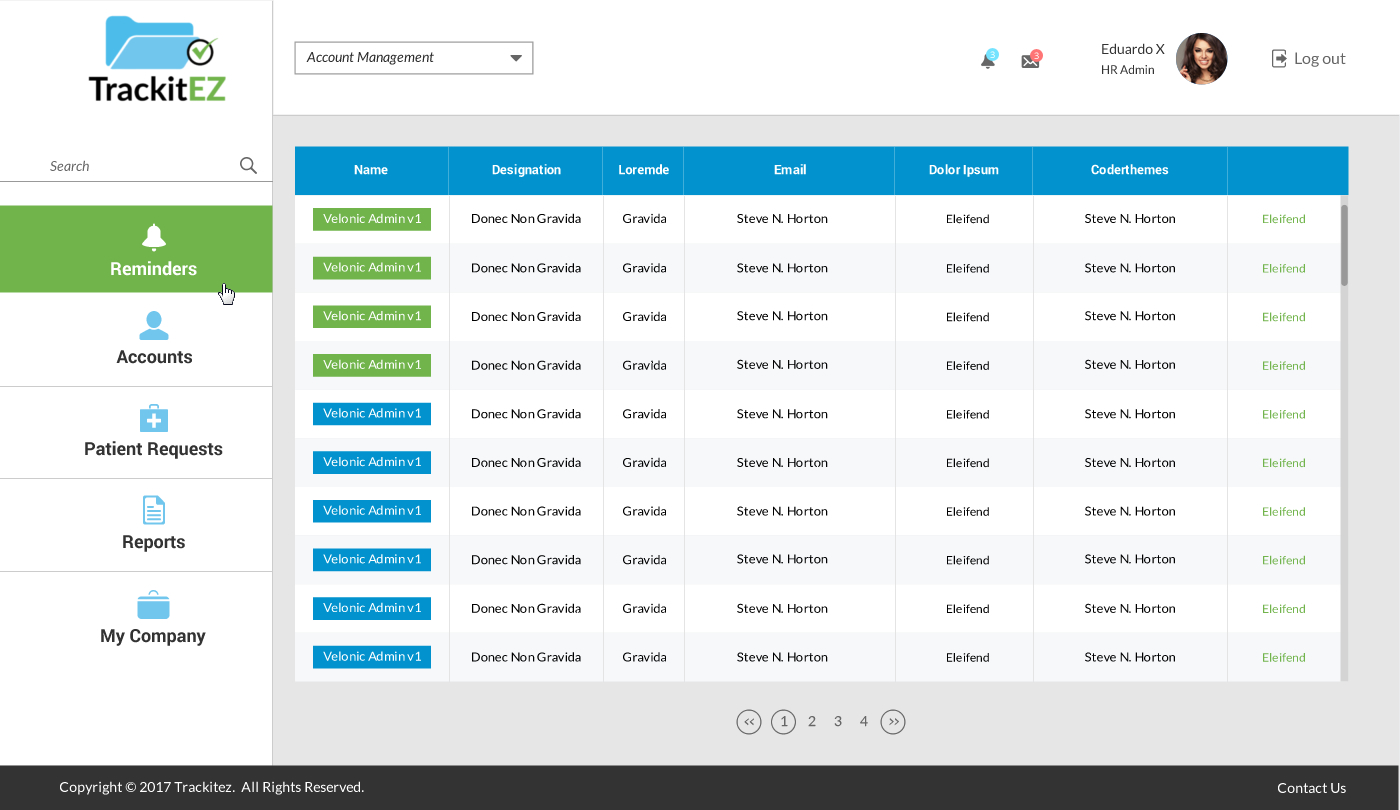Click the Patient Requests medical kit icon
Screen dimensions: 1400x810
click(153, 418)
